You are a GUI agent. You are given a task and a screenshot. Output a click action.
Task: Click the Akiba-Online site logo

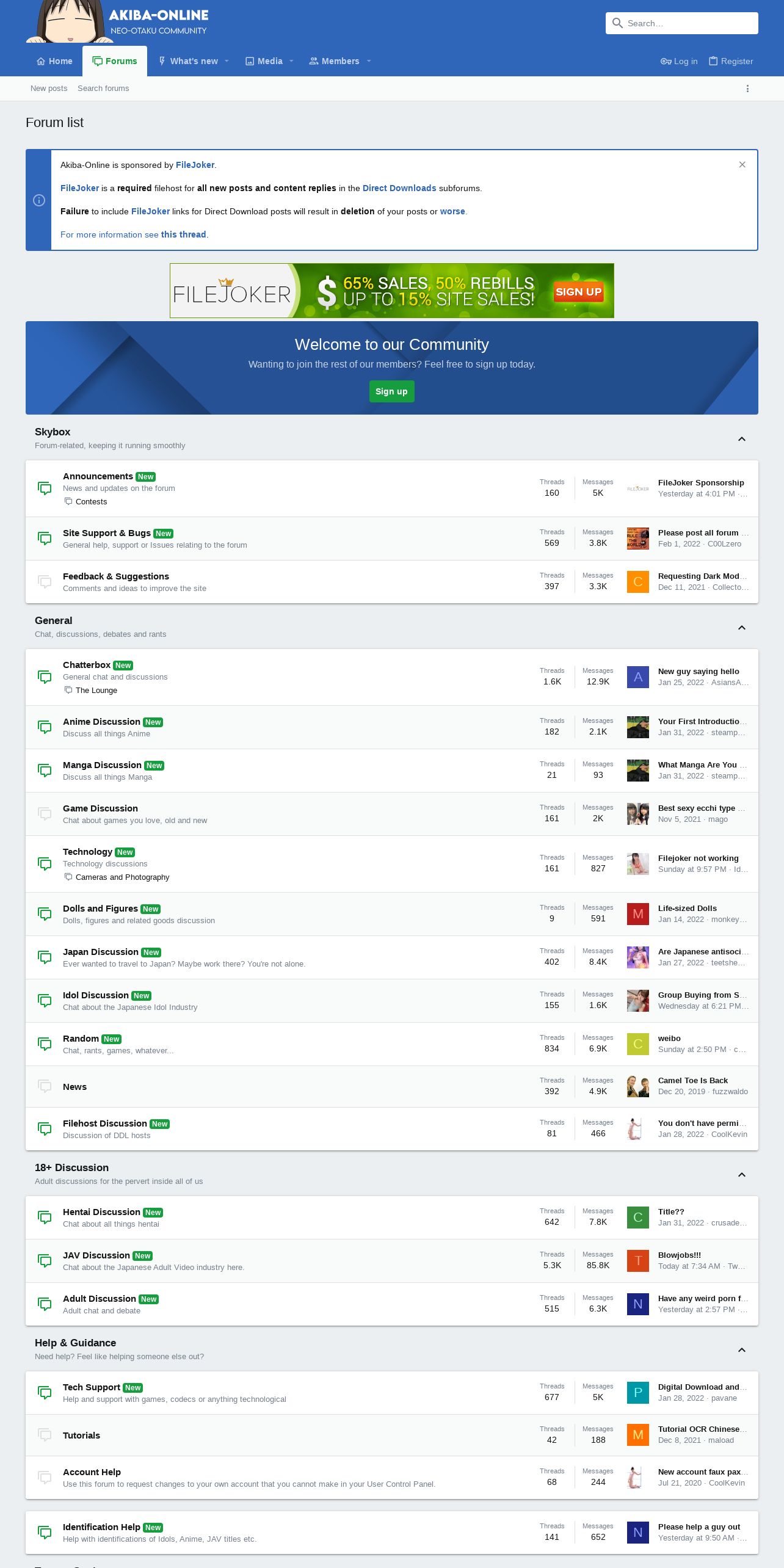click(117, 21)
